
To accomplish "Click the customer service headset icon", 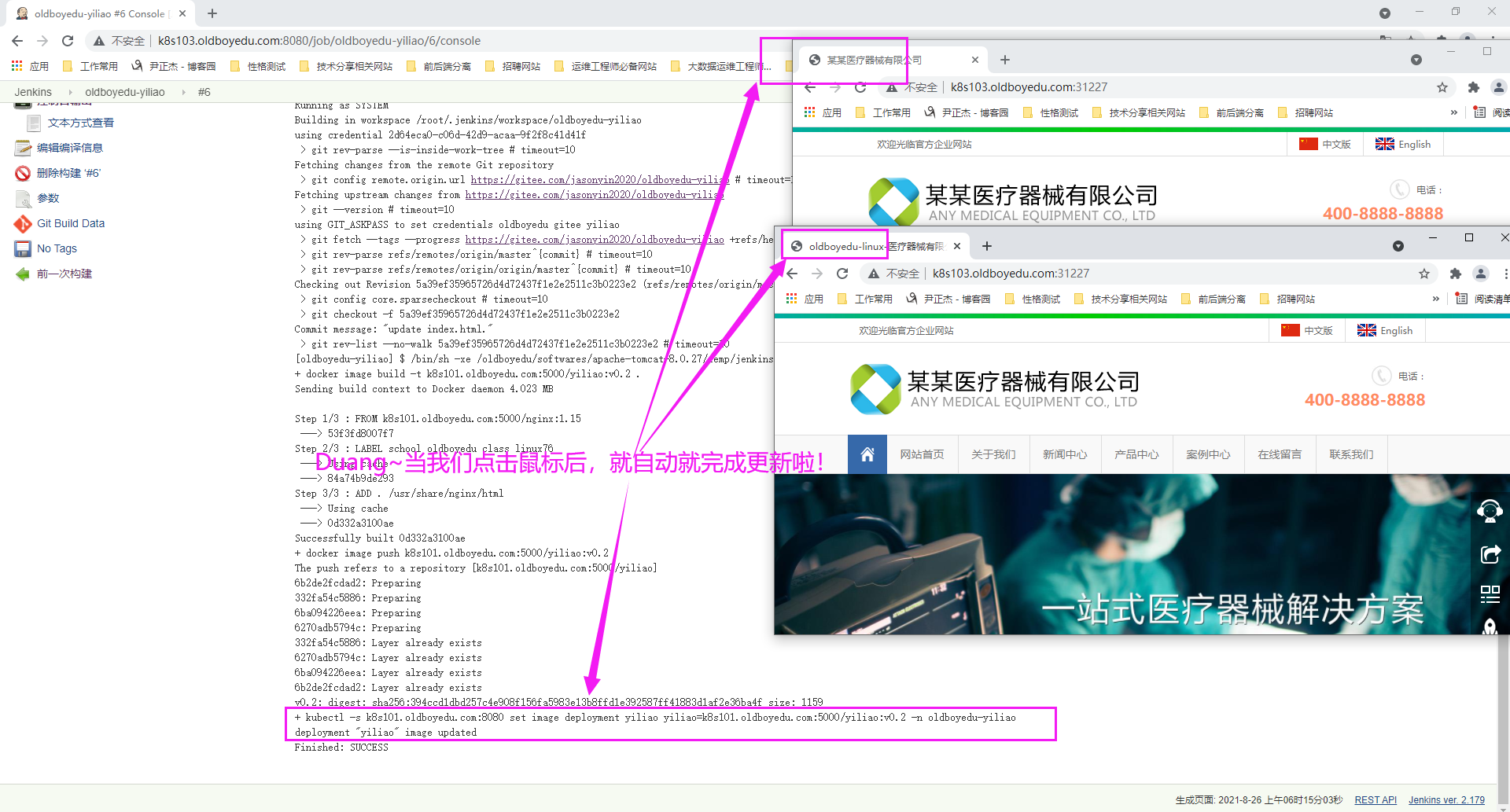I will point(1490,512).
